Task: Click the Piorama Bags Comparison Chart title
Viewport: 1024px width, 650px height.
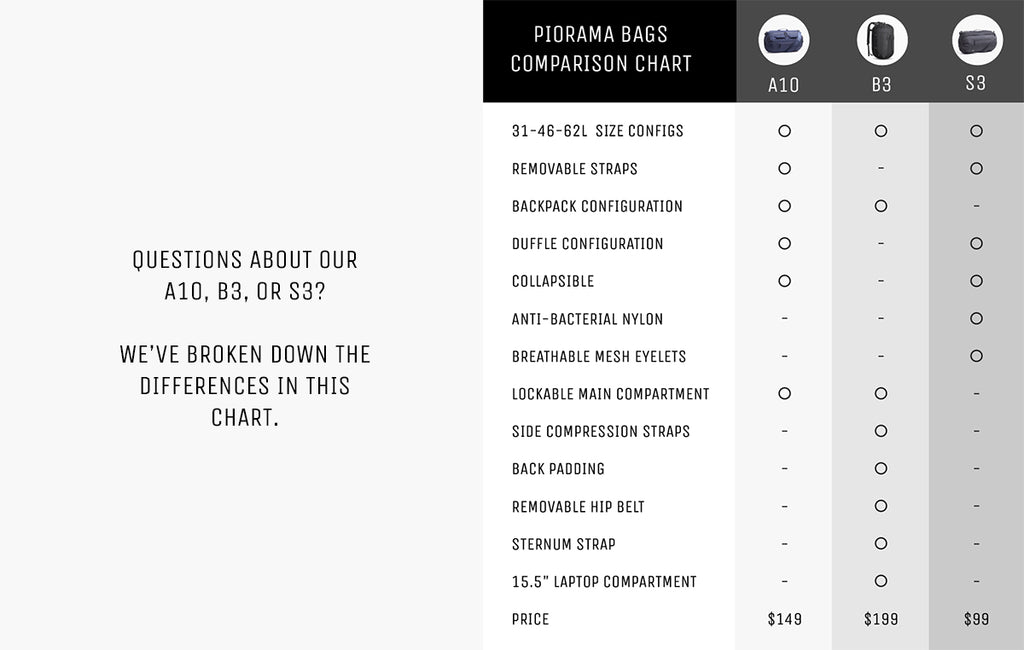Action: [x=601, y=49]
